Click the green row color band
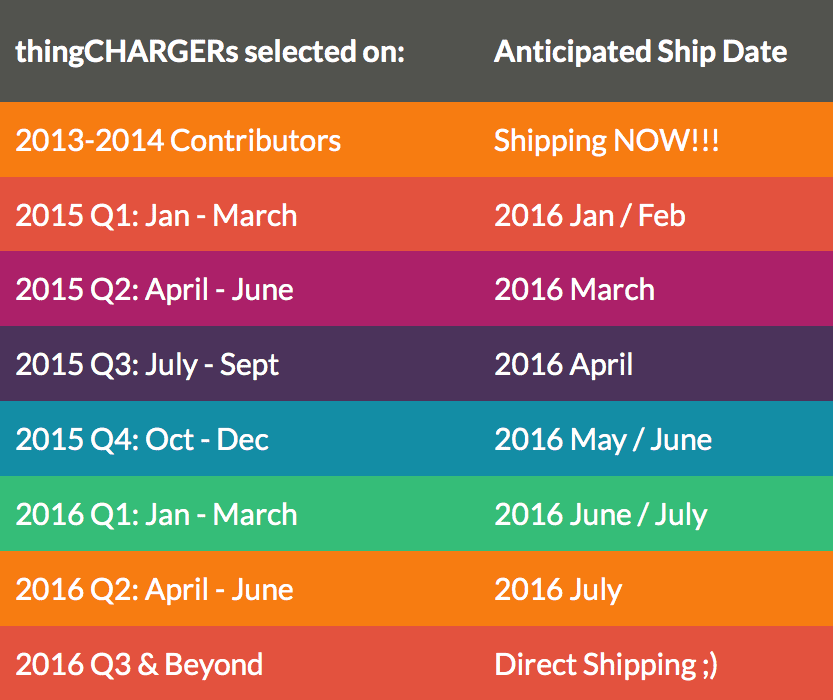The height and width of the screenshot is (700, 833). [416, 514]
